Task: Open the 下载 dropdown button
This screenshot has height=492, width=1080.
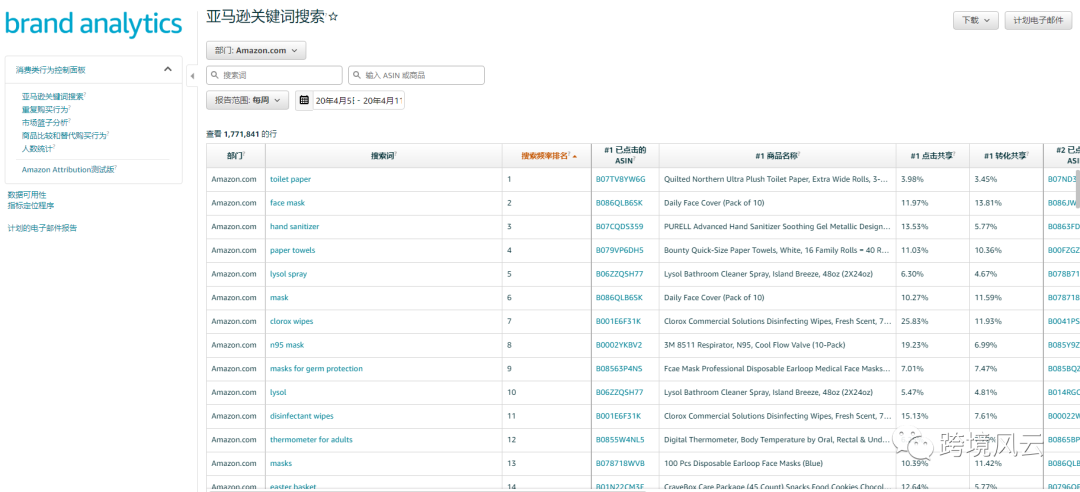Action: click(976, 21)
